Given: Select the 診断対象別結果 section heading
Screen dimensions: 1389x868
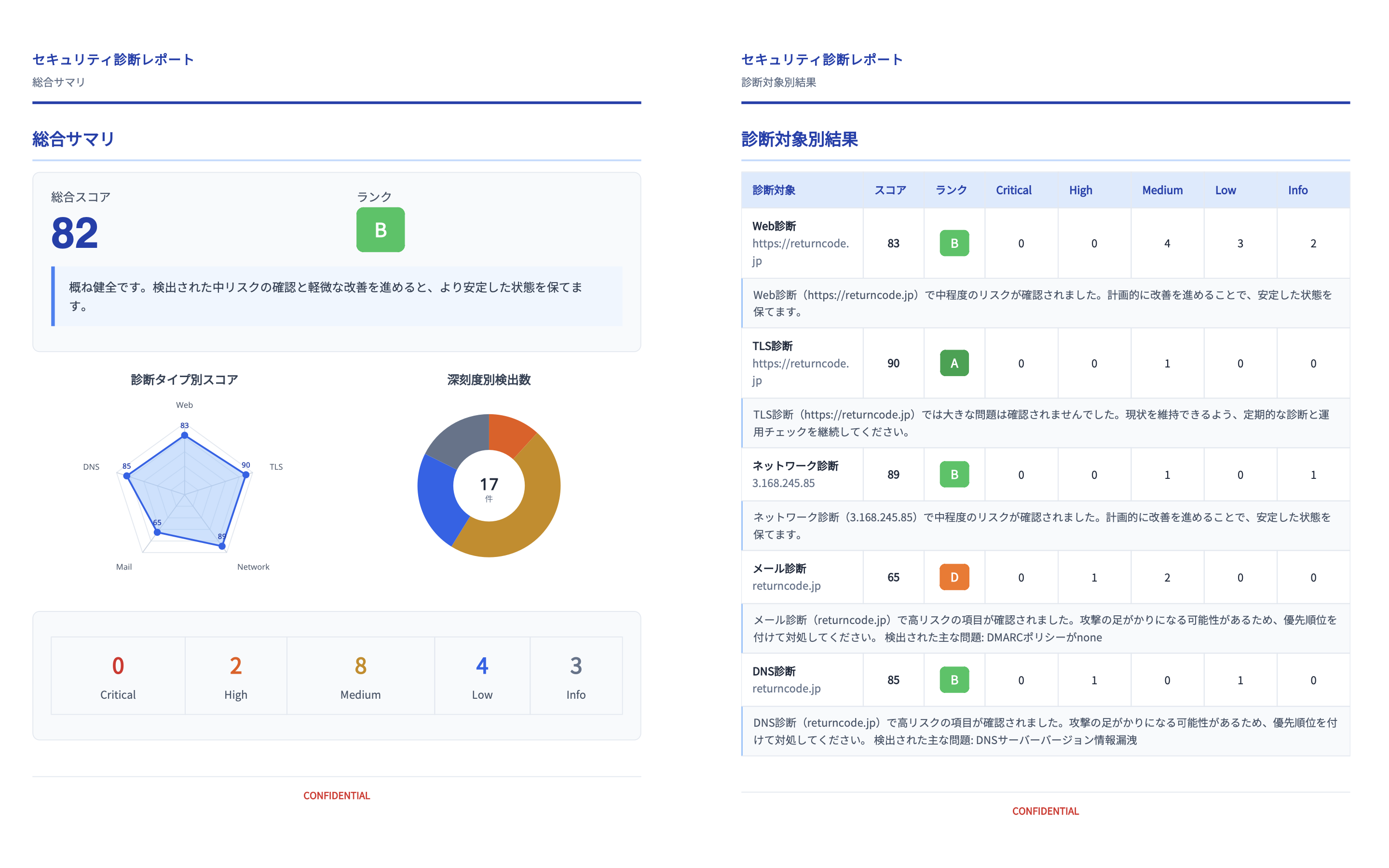Looking at the screenshot, I should tap(800, 138).
